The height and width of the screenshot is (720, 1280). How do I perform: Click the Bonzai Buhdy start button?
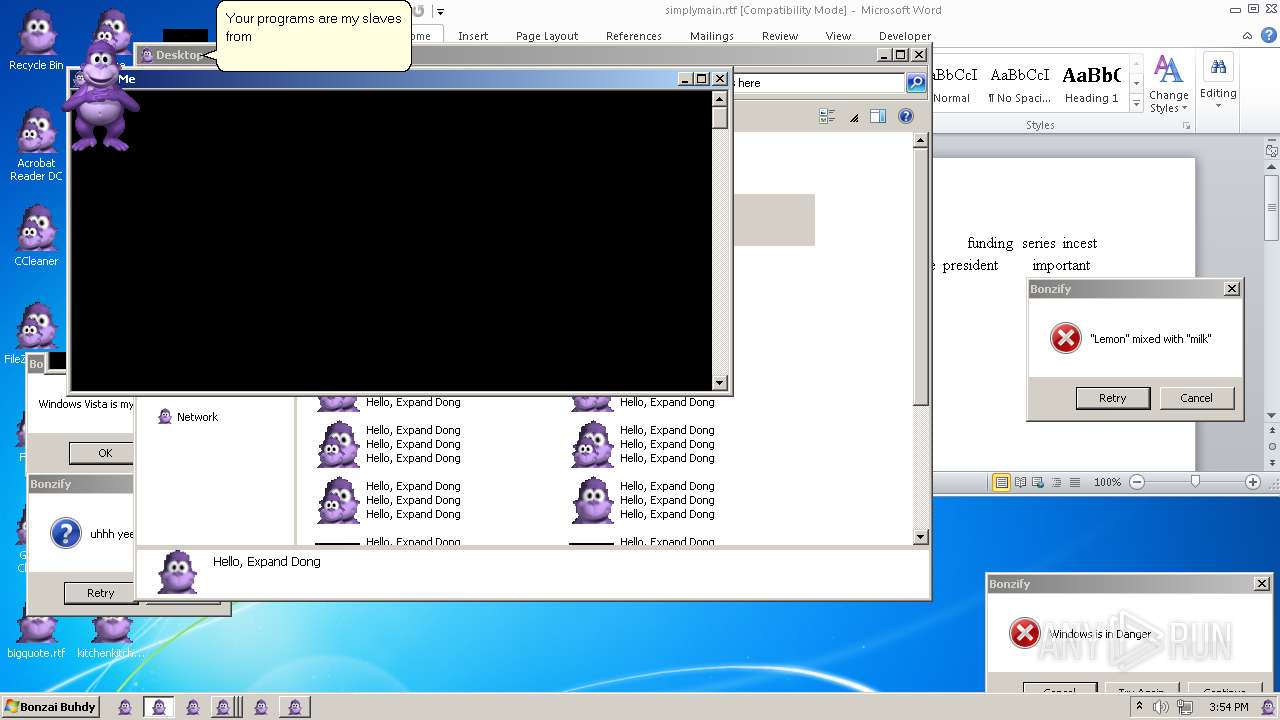pos(52,707)
